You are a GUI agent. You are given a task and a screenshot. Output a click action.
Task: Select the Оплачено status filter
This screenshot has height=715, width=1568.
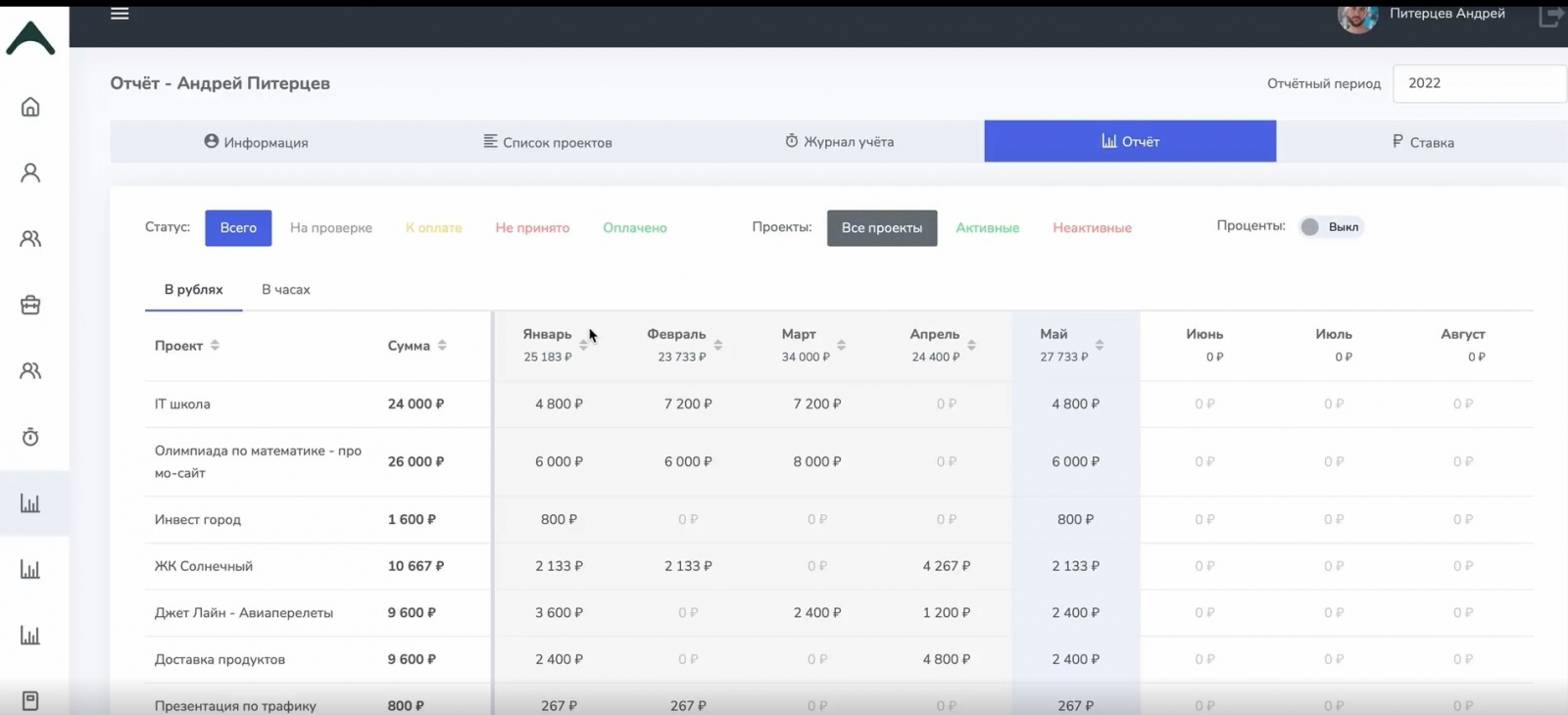pos(634,228)
